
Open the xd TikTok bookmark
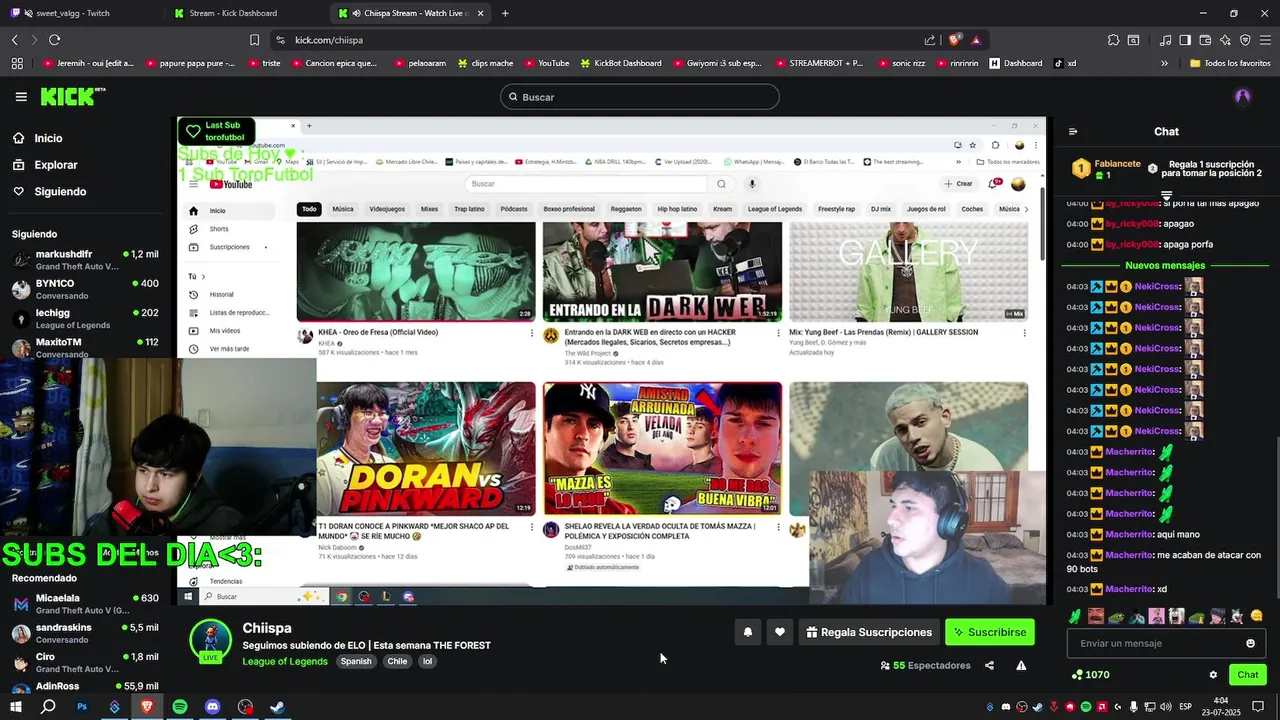tap(1065, 63)
